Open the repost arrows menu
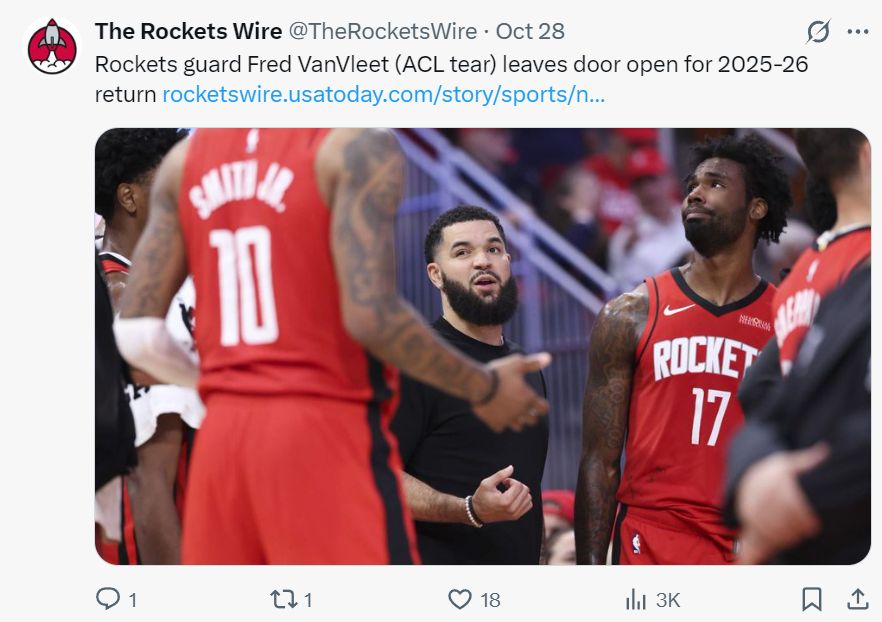The height and width of the screenshot is (622, 882). tap(284, 600)
